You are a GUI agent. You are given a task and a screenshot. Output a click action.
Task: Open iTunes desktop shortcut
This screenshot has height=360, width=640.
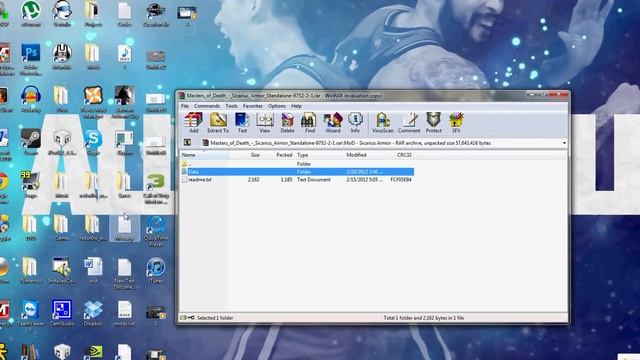(156, 270)
